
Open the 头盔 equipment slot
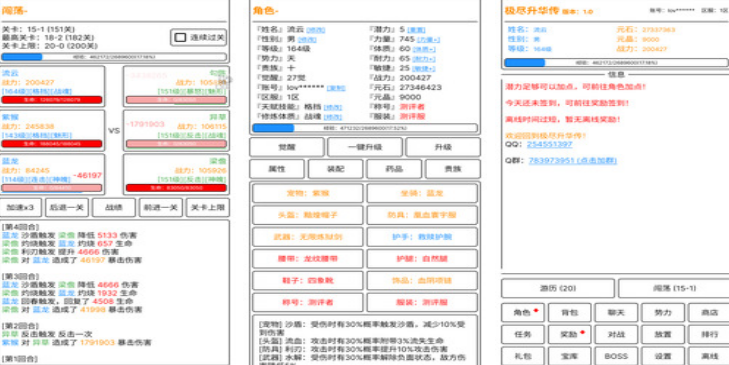coord(308,215)
